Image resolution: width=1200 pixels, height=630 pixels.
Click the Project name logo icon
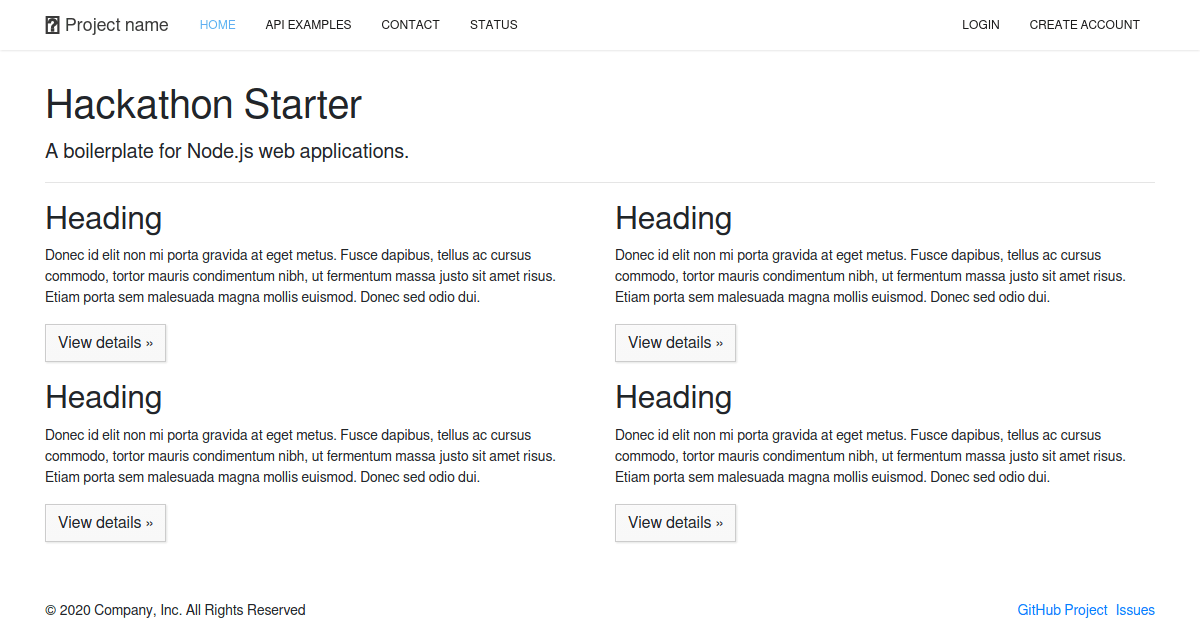point(51,24)
